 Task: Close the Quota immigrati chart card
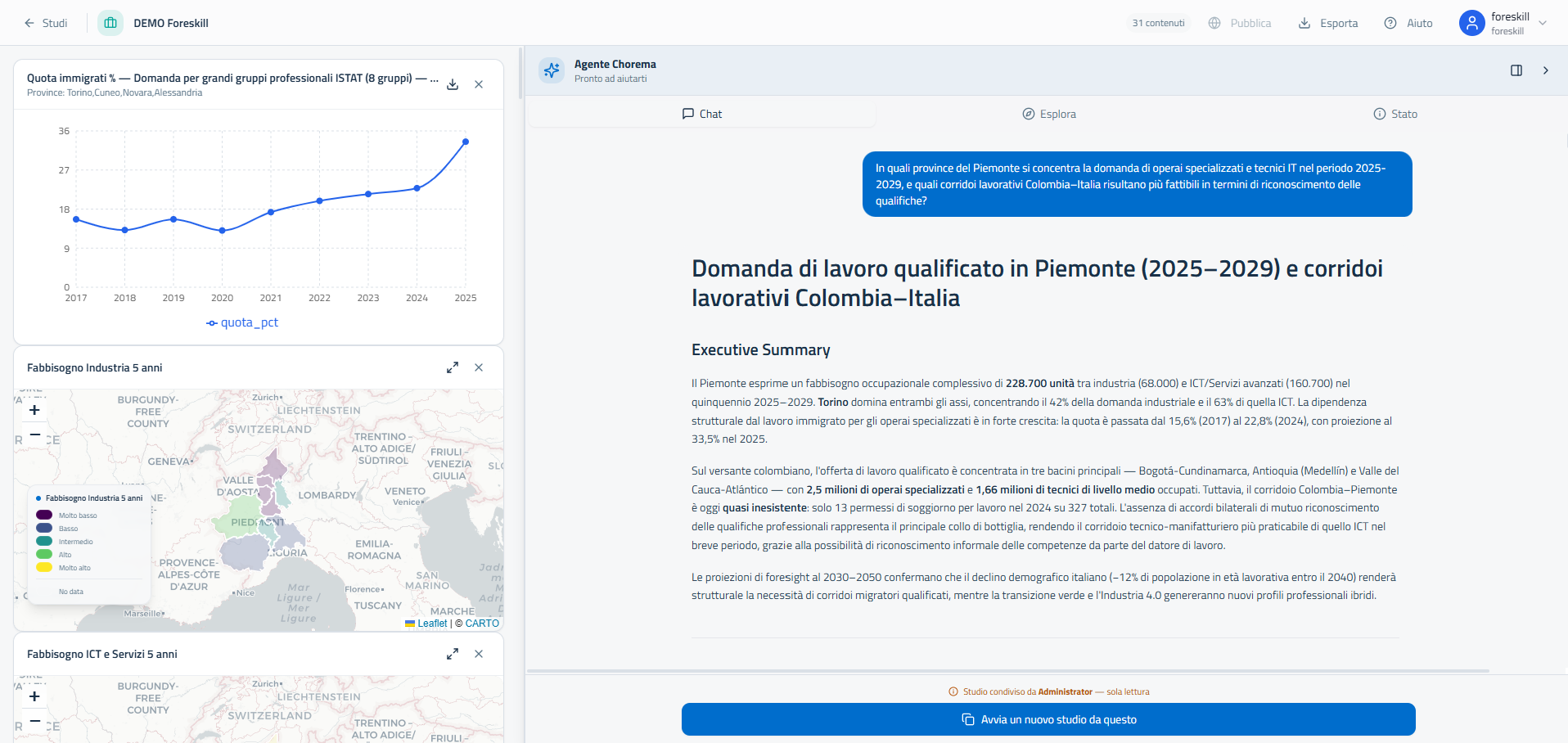coord(479,84)
